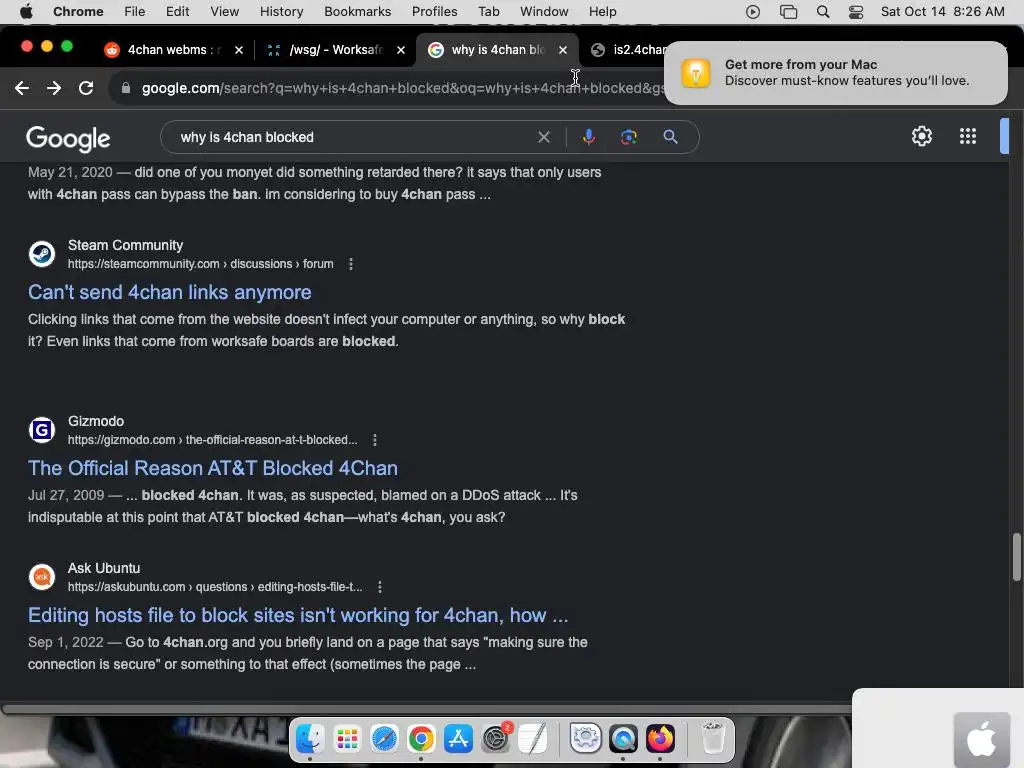
Task: Reload the current Google page
Action: pos(86,88)
